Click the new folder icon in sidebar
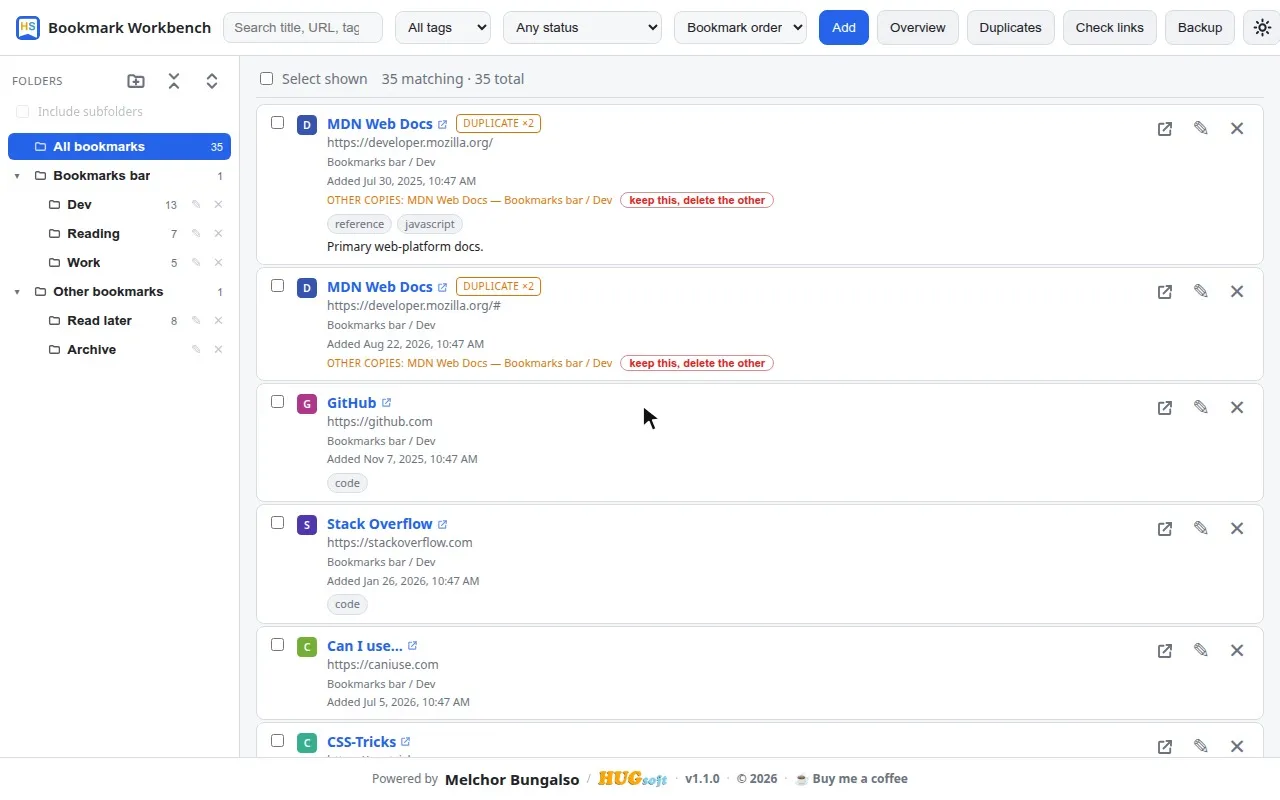The height and width of the screenshot is (800, 1280). [136, 81]
